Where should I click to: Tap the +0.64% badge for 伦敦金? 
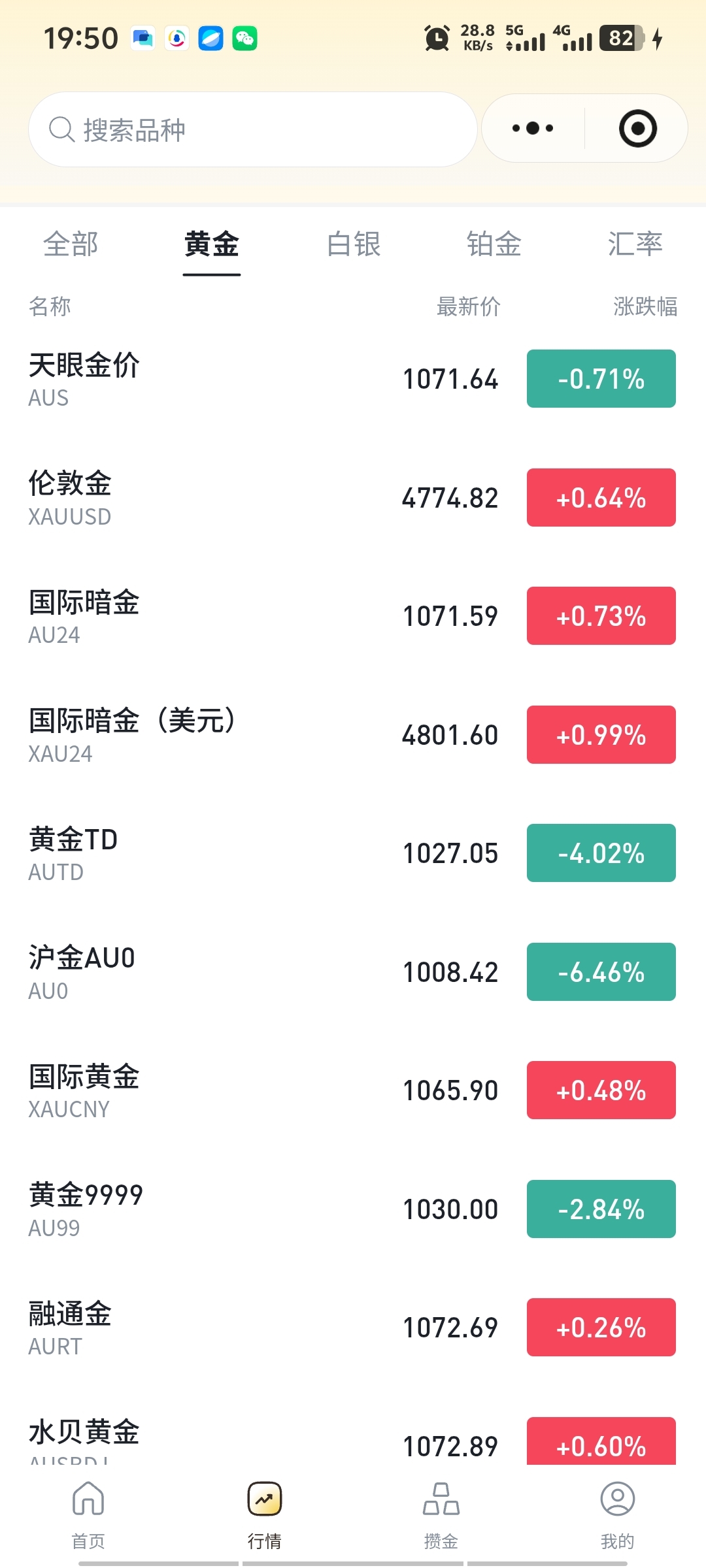click(x=601, y=498)
